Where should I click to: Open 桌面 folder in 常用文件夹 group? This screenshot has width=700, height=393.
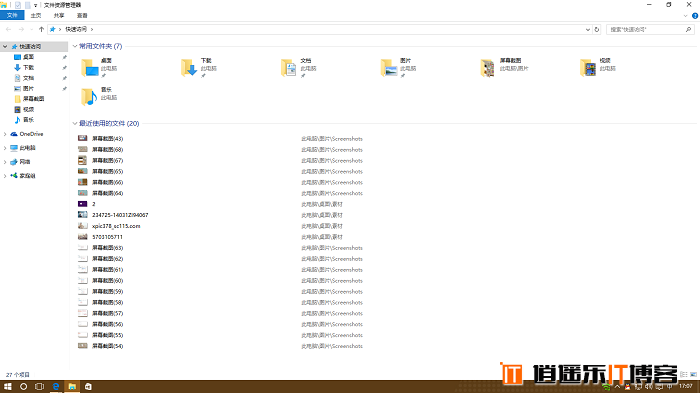pos(100,68)
